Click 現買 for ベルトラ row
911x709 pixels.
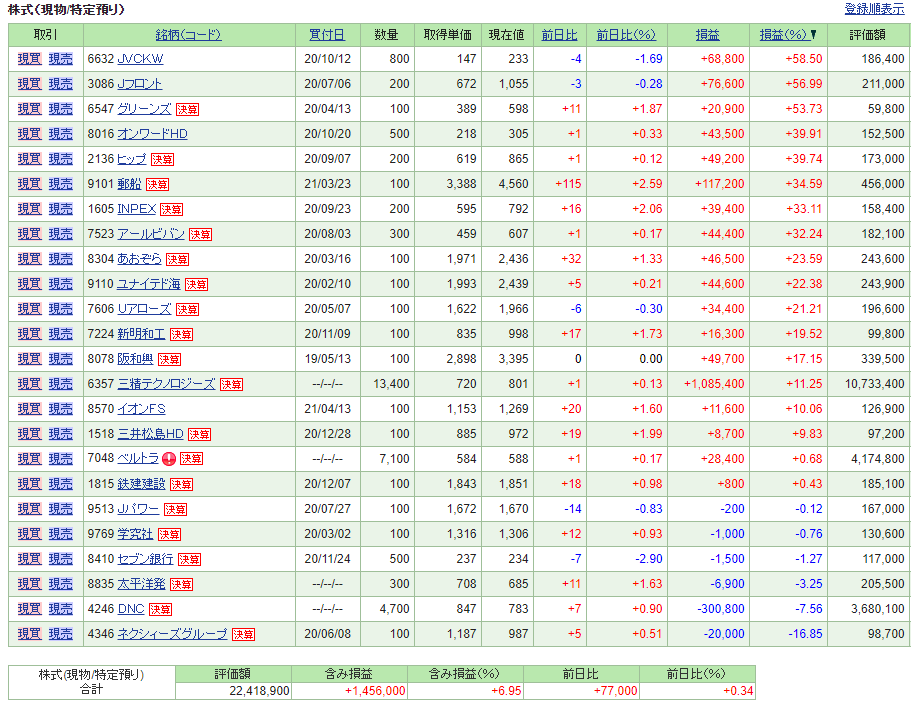(x=30, y=459)
